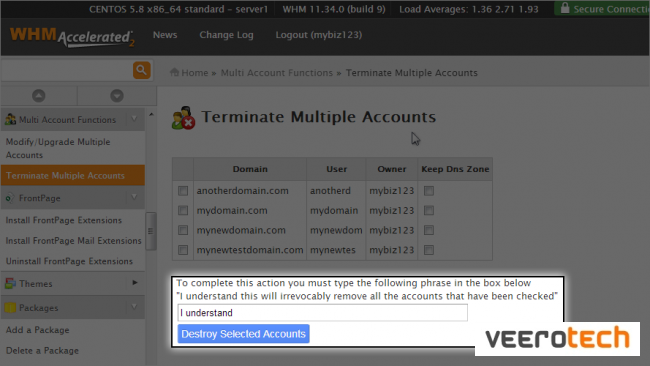
Task: Click the sidebar search input box
Action: coord(66,70)
